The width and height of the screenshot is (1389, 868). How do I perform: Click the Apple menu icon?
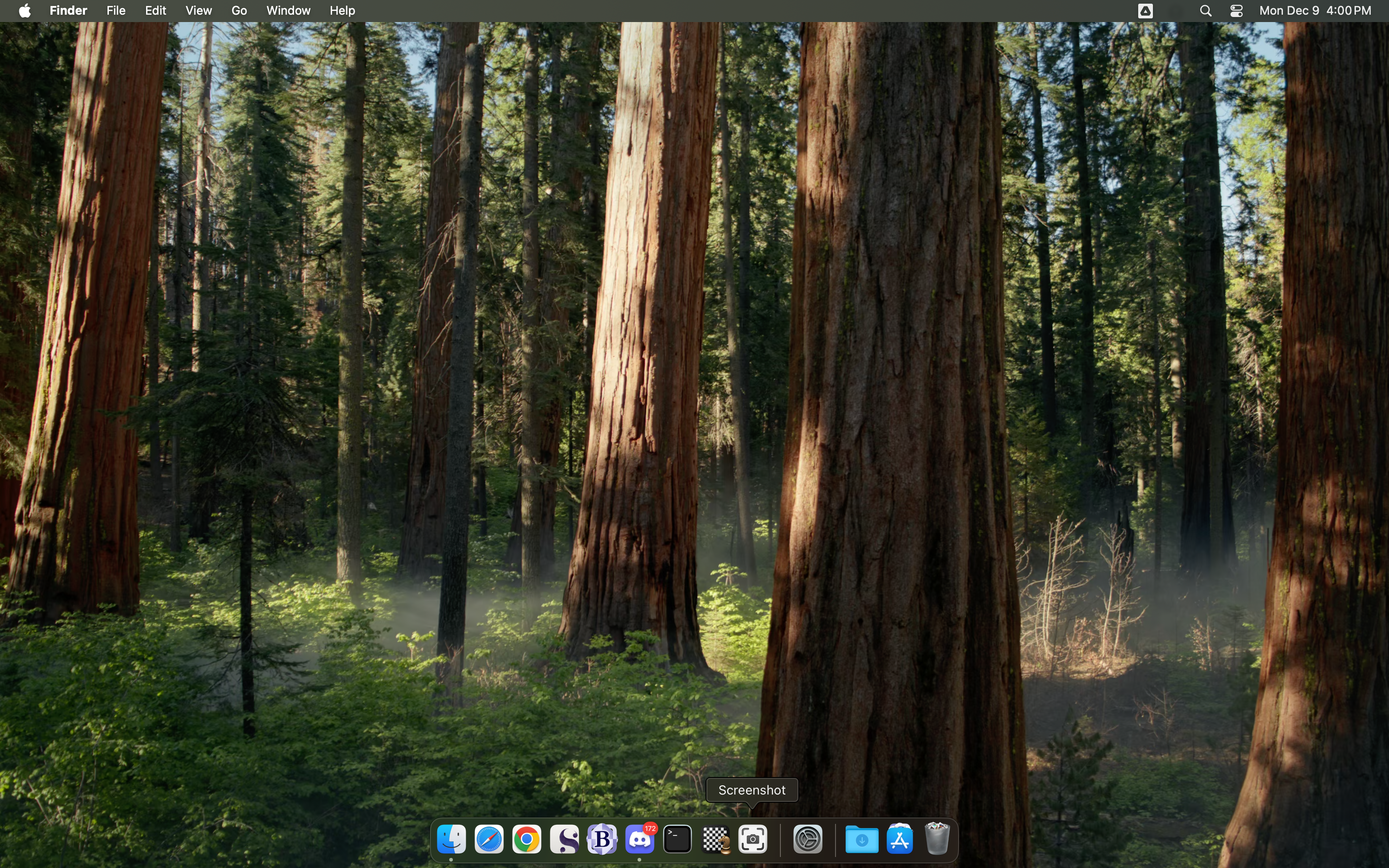click(x=24, y=11)
